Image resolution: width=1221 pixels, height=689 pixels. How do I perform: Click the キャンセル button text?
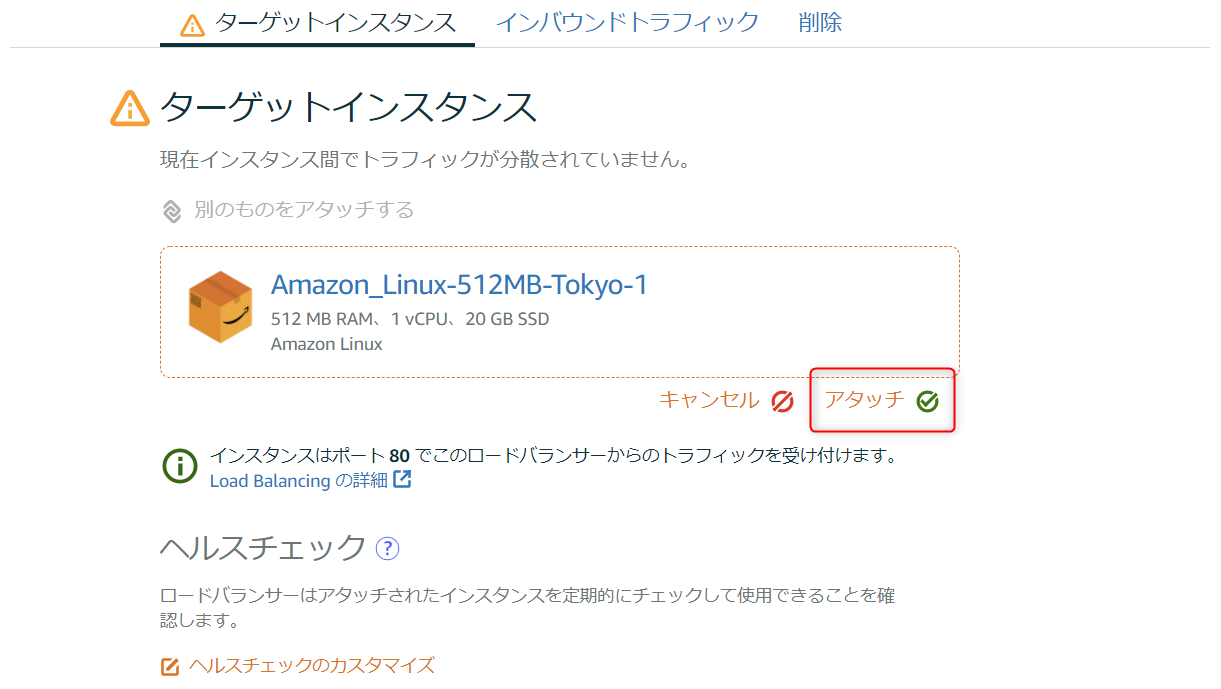709,400
